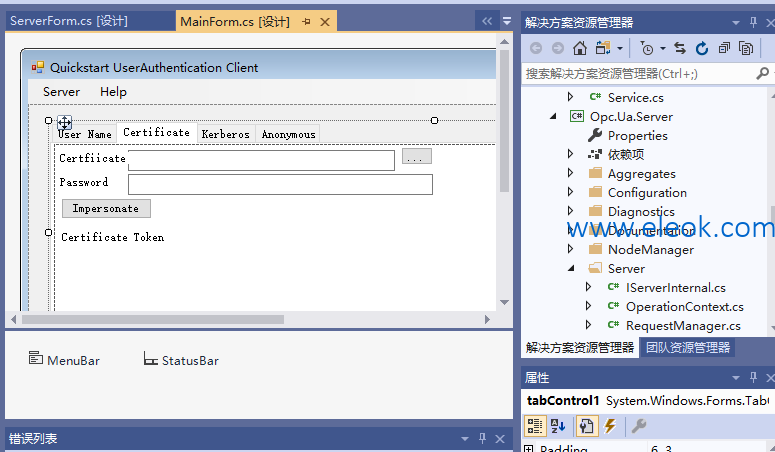Click the Property Pages wrench icon in Properties
Screen dimensions: 775x452
[639, 426]
